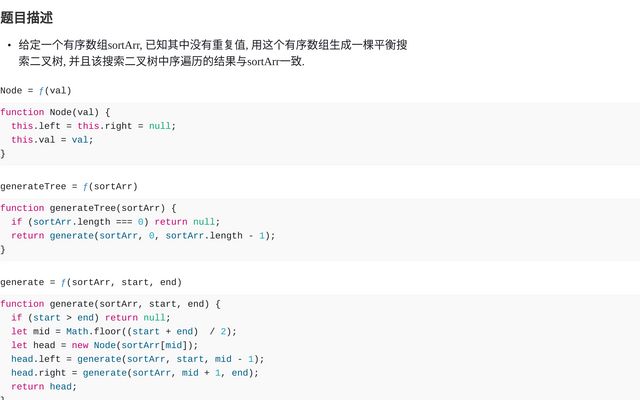Click the 'this.val = val;' code line
Image resolution: width=640 pixels, height=400 pixels.
[52, 140]
